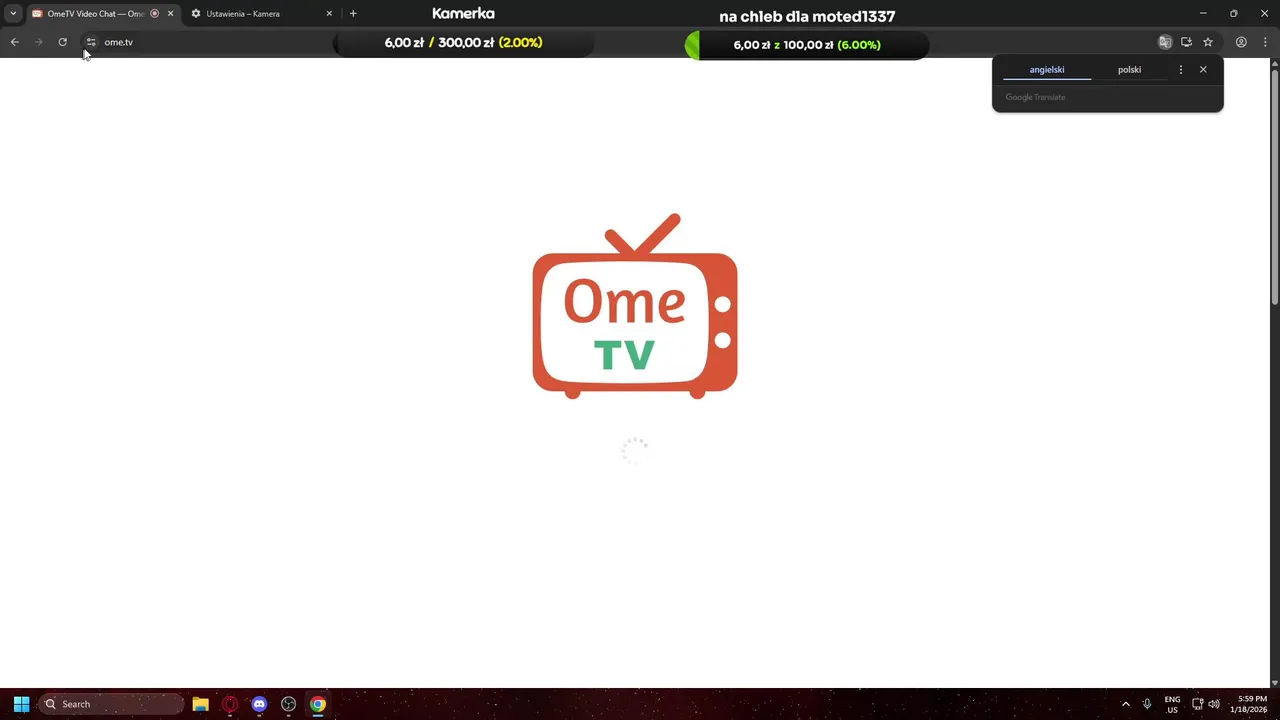Close the OmeTV Video Chat tab
Viewport: 1280px width, 720px height.
tap(170, 14)
